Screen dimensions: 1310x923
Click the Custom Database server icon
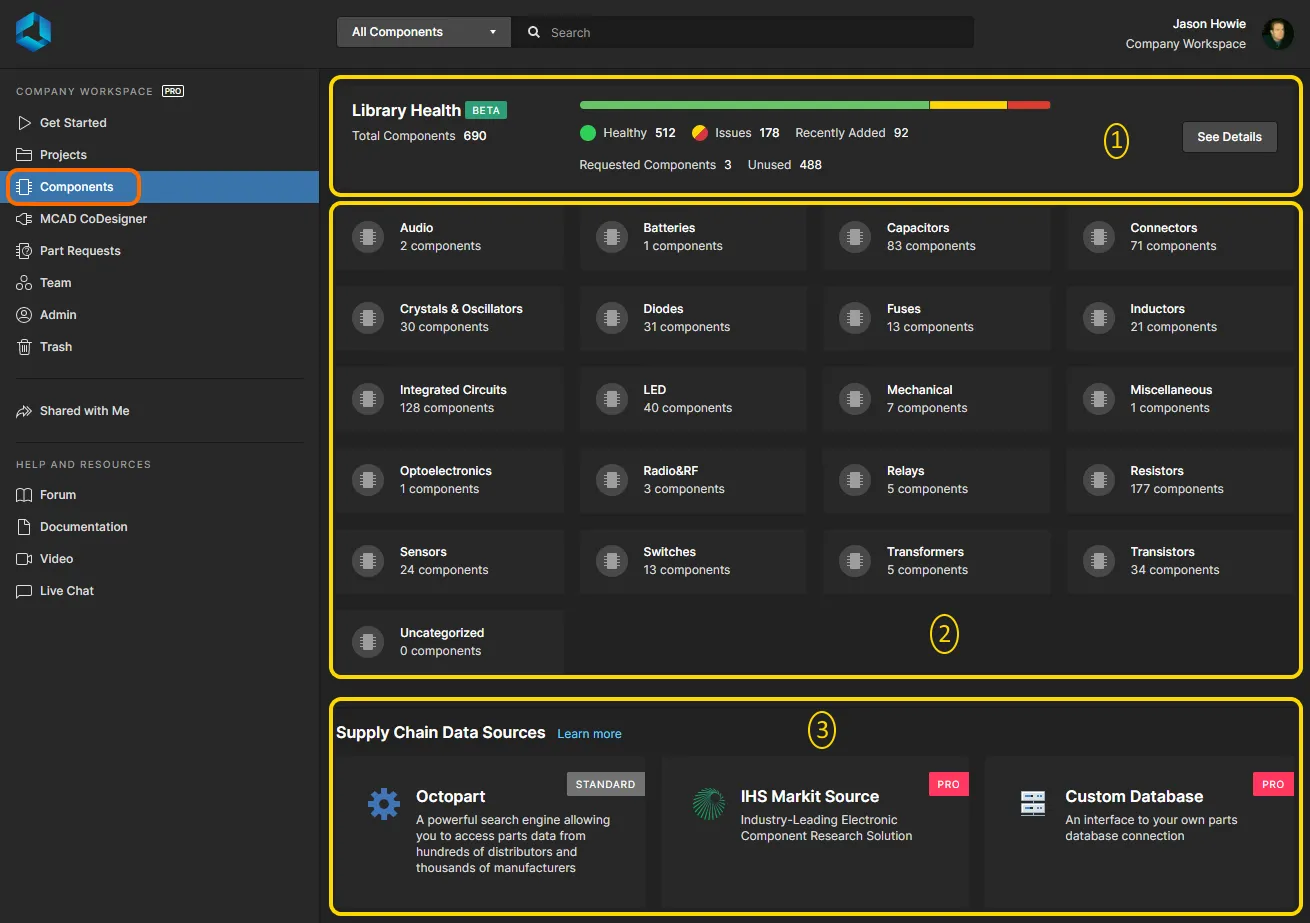point(1033,803)
